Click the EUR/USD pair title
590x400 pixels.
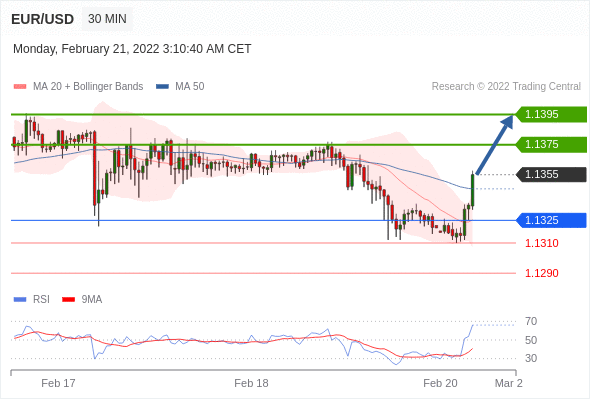[x=43, y=19]
